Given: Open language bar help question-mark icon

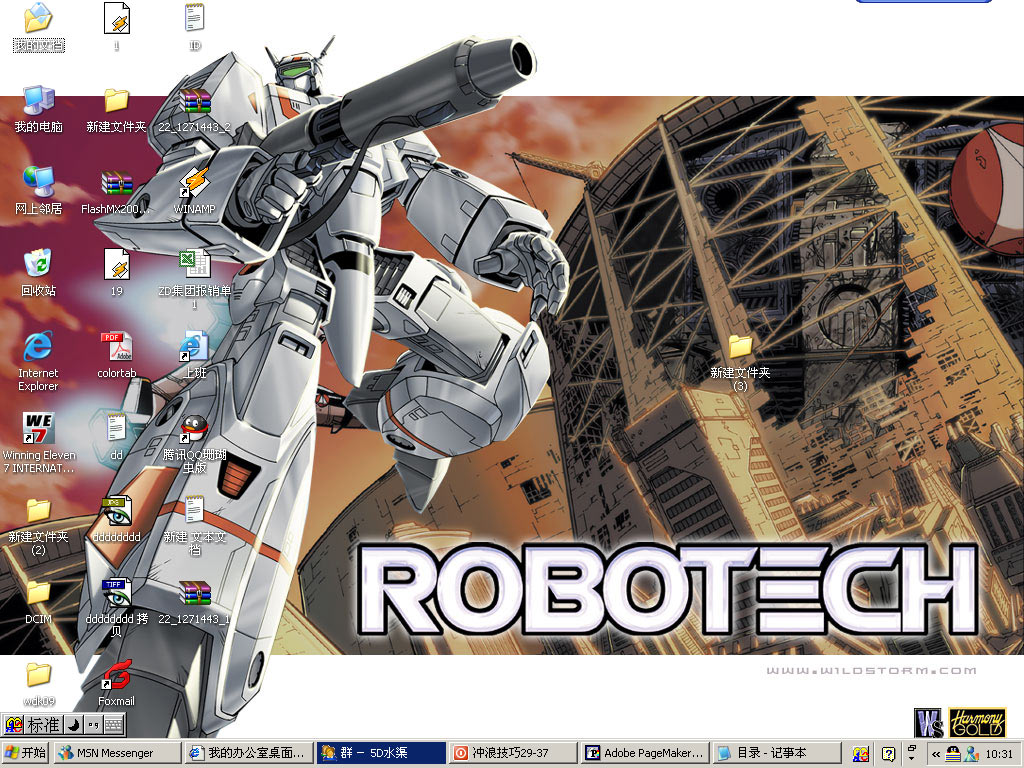Looking at the screenshot, I should pos(888,754).
